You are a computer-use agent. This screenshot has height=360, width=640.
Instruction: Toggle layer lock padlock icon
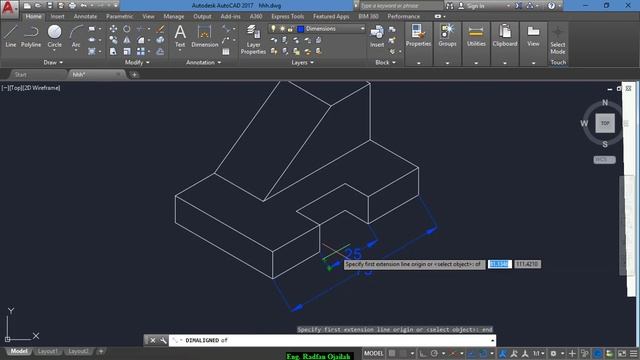coord(290,29)
